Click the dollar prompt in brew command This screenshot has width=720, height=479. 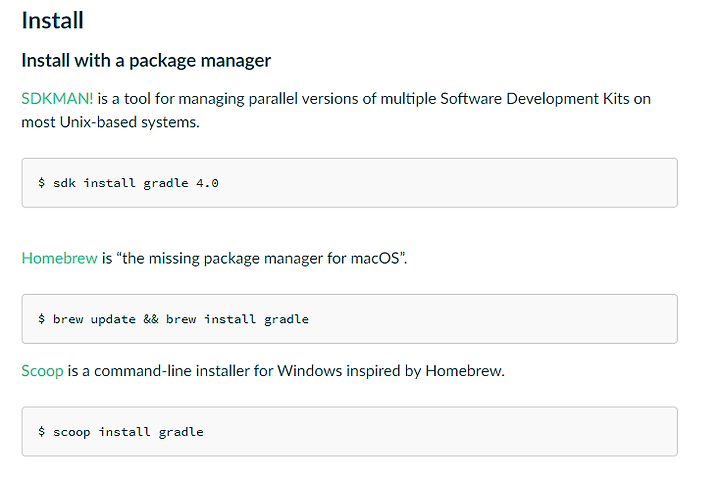(x=41, y=319)
